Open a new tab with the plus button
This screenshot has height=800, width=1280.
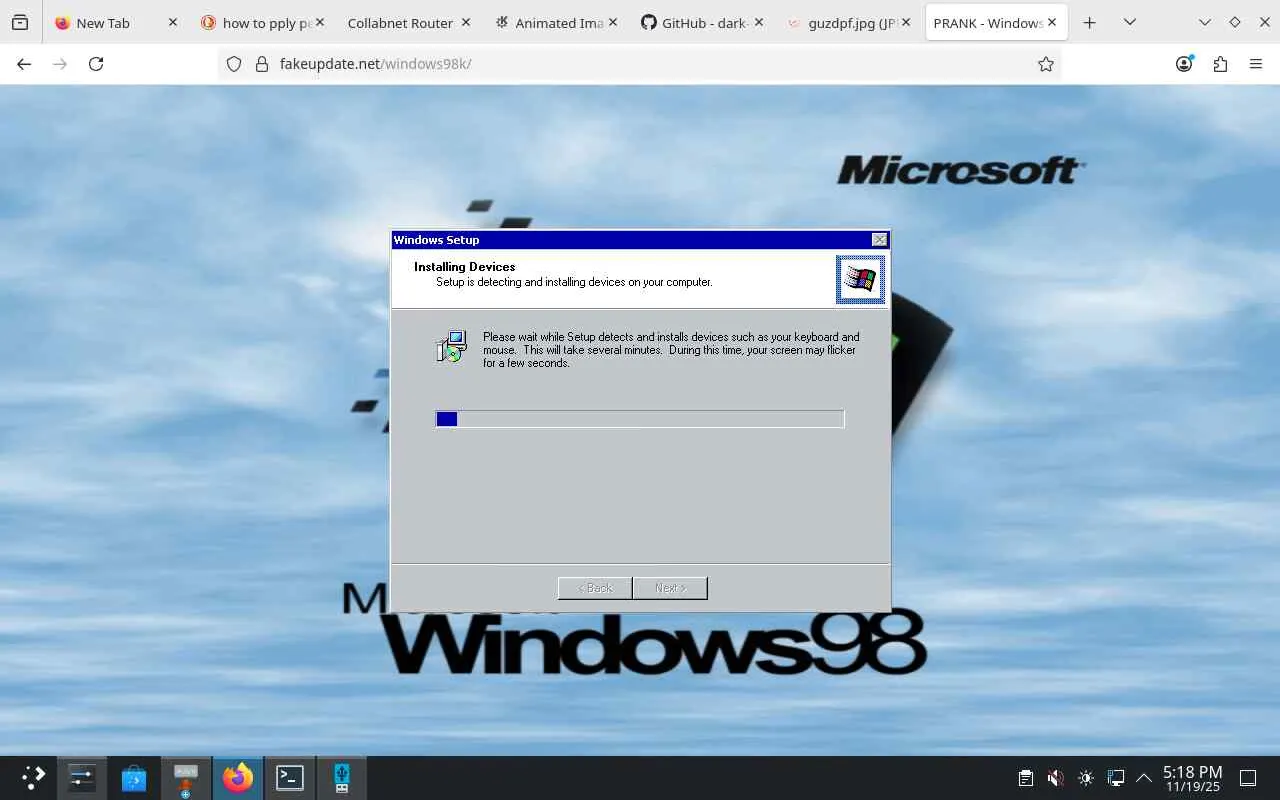[1090, 22]
